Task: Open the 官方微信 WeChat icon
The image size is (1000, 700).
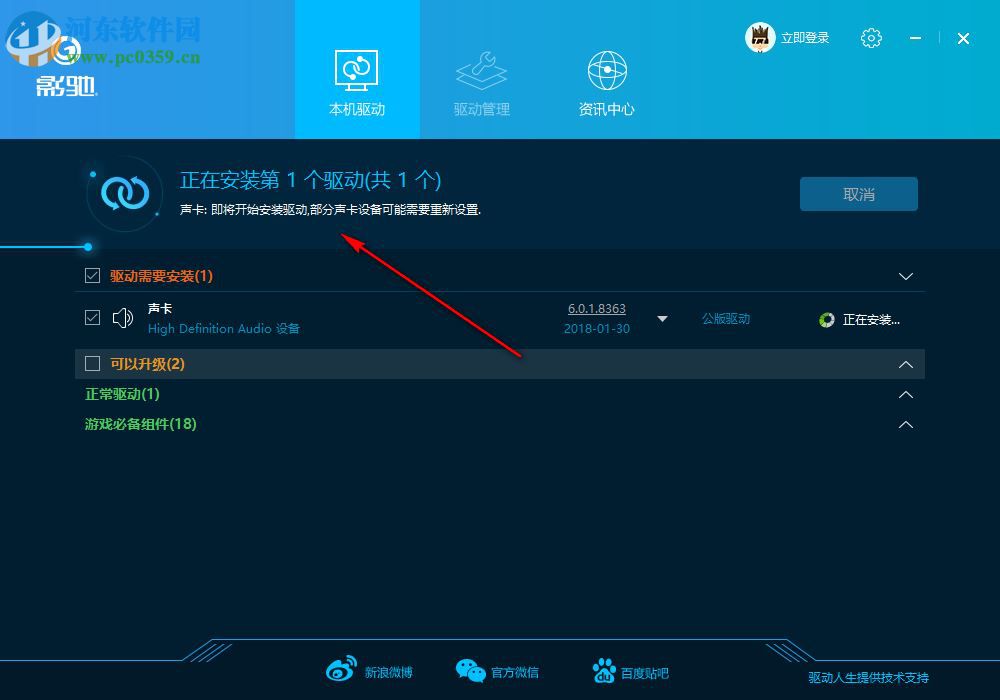Action: (470, 668)
